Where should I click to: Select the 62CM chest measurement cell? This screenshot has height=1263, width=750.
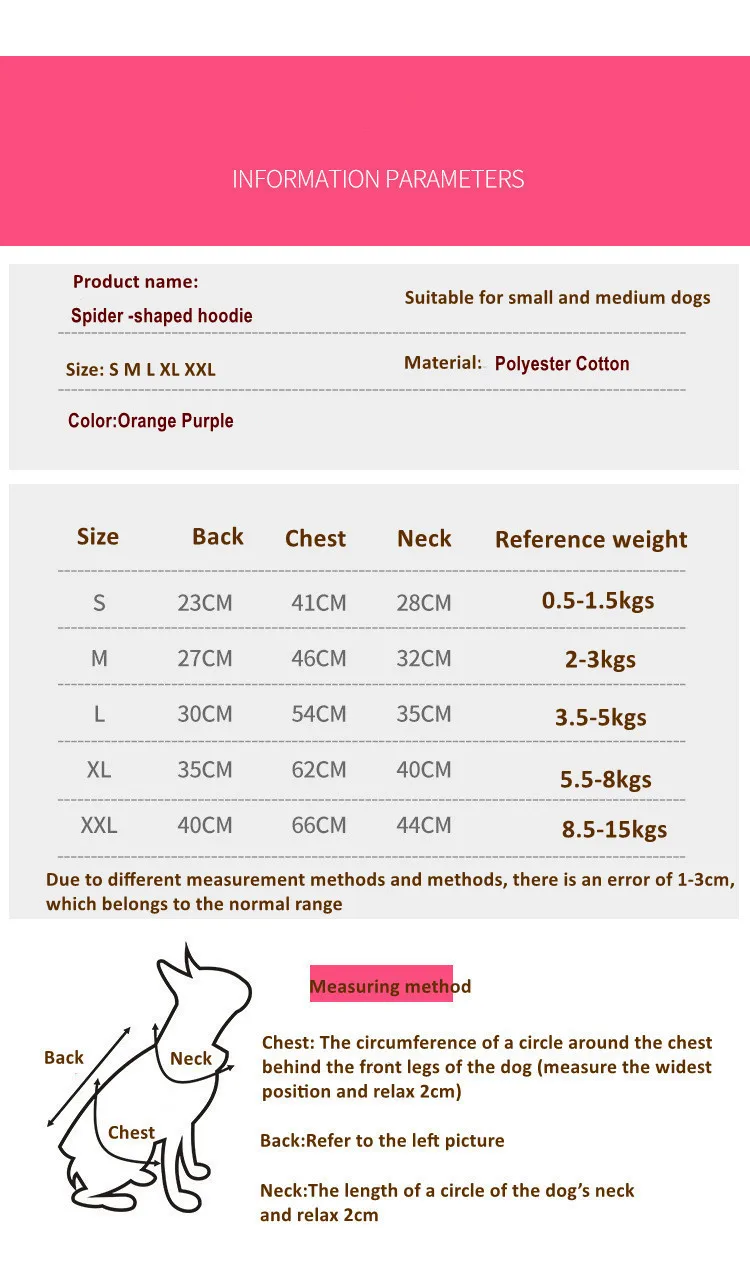318,770
